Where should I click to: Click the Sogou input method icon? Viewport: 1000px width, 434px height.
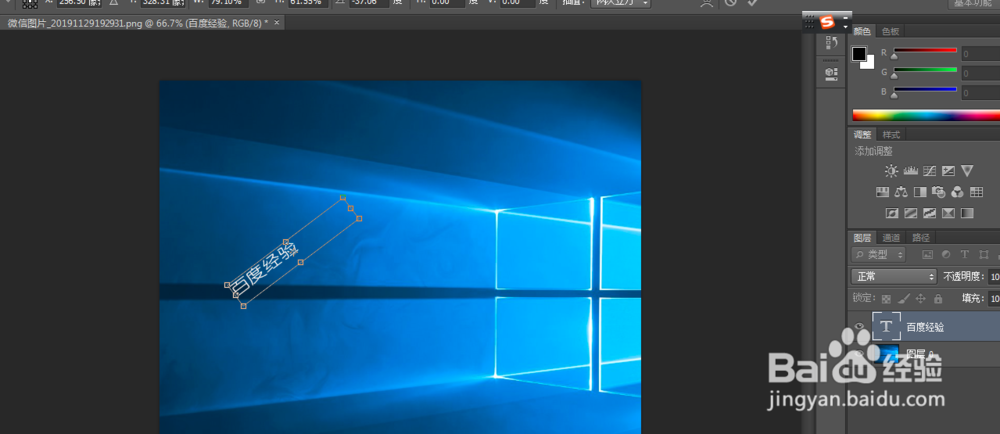pyautogui.click(x=827, y=23)
